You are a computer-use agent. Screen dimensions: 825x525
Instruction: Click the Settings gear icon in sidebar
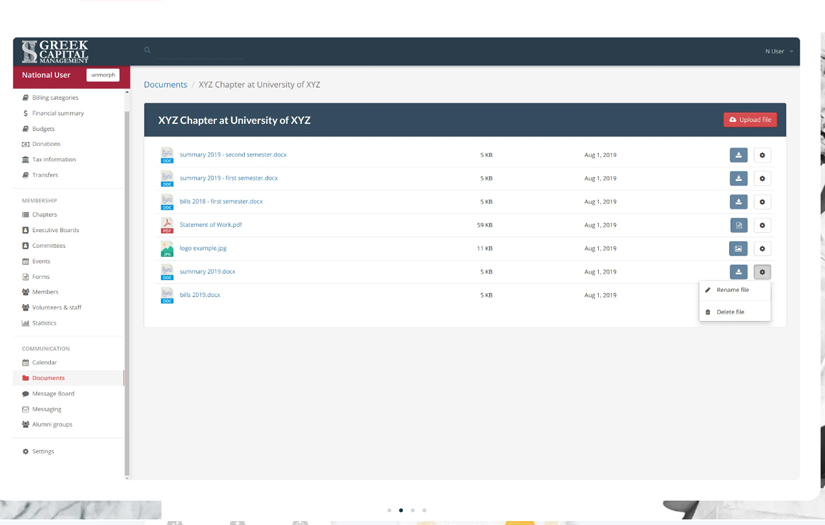point(25,451)
